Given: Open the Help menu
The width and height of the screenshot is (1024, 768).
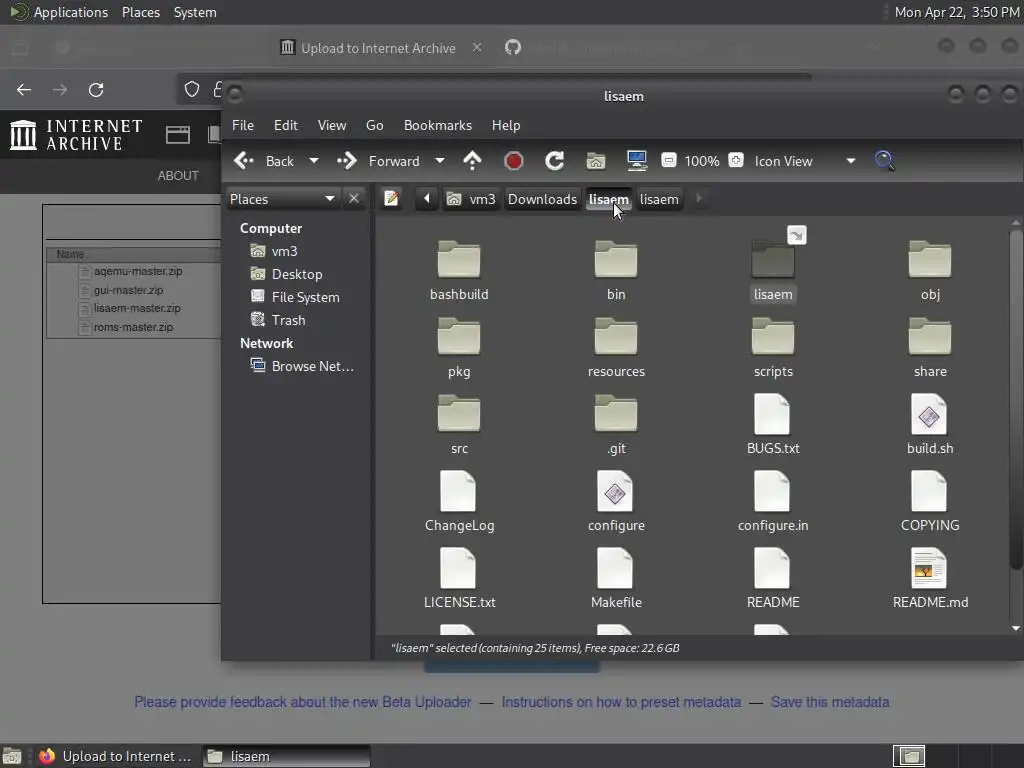Looking at the screenshot, I should 505,125.
